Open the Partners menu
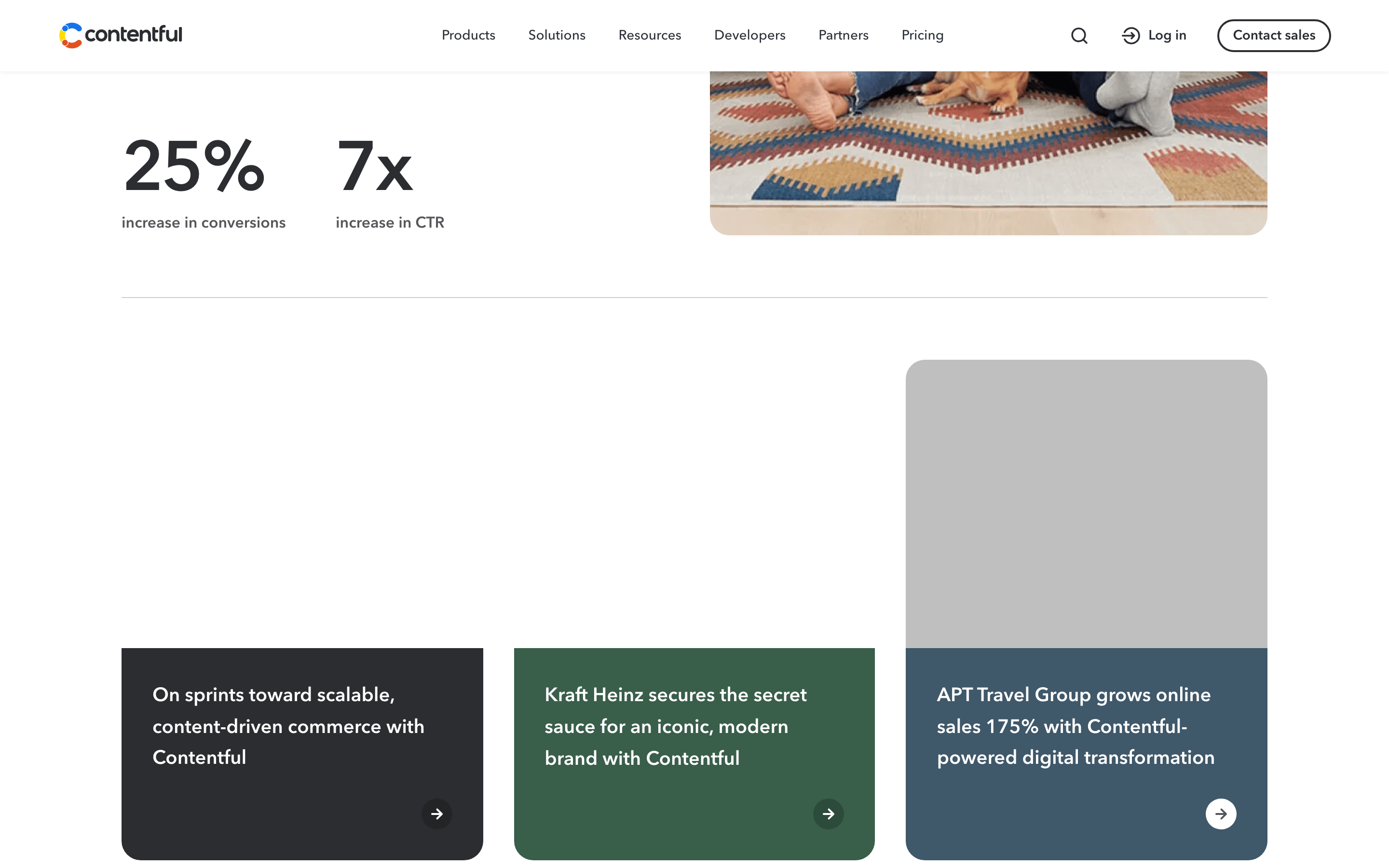 (843, 35)
